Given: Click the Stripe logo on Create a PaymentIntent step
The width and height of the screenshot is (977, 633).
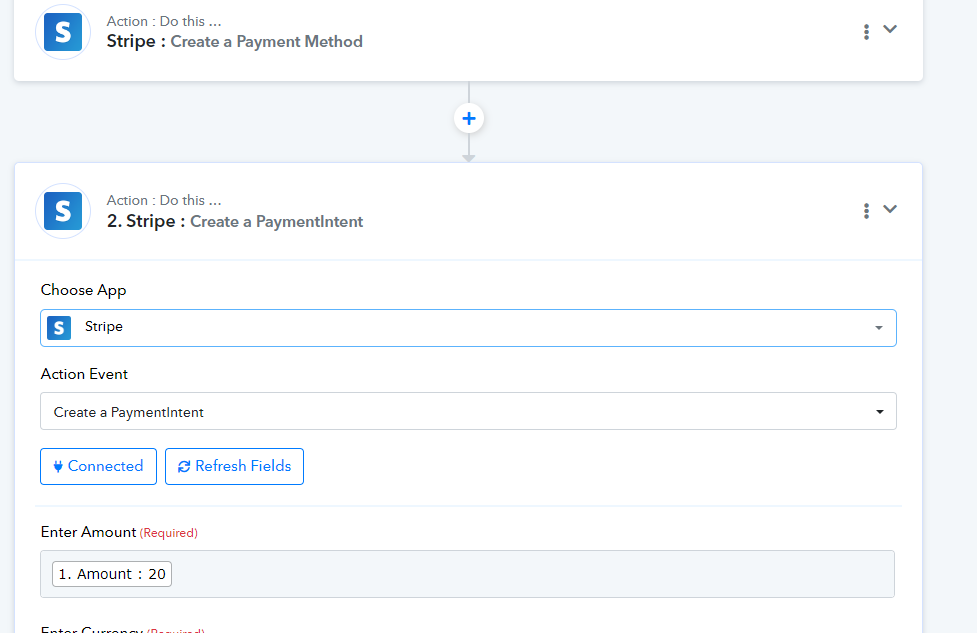Looking at the screenshot, I should (63, 211).
